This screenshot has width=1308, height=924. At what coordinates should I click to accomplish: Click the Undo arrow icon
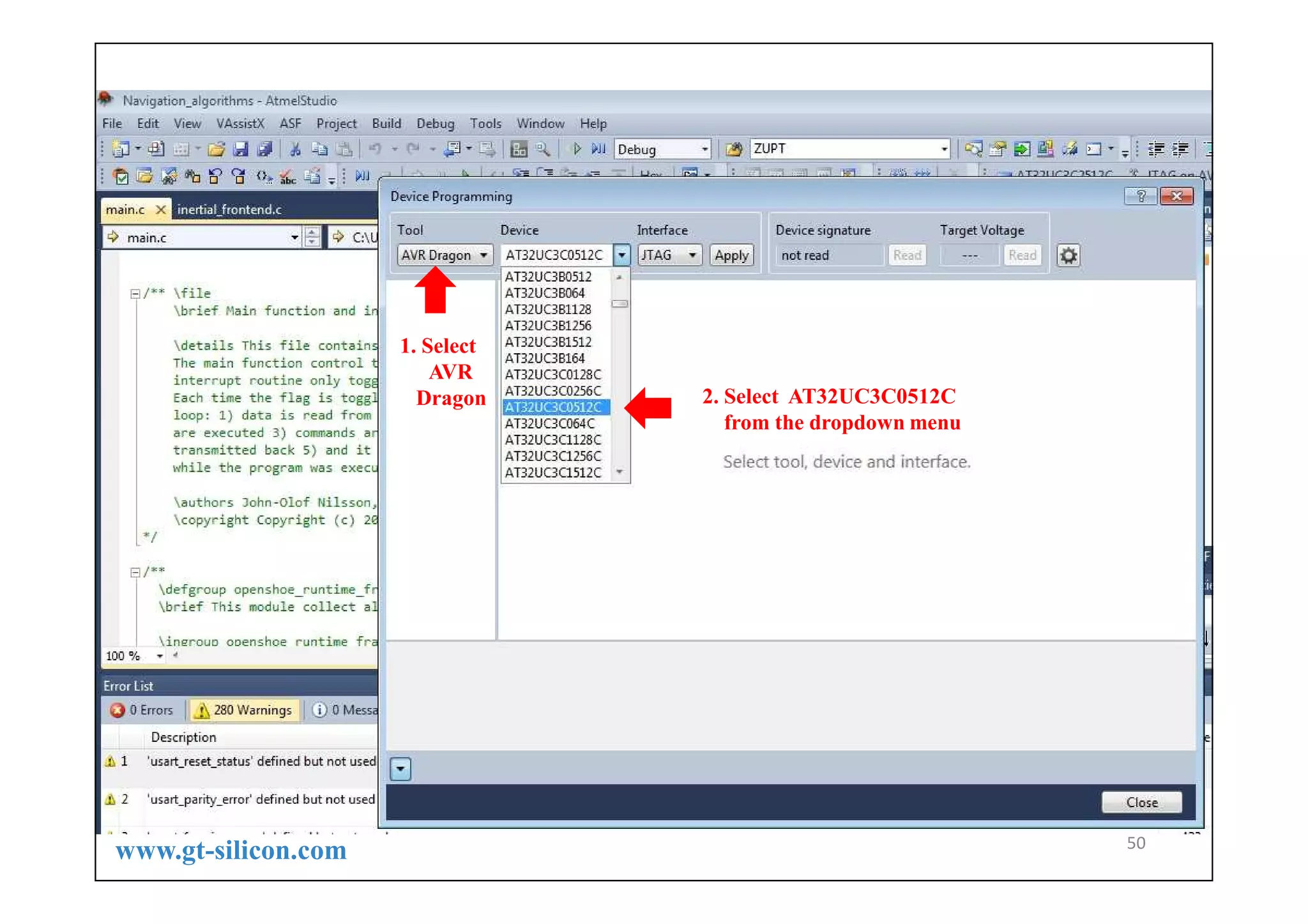375,149
